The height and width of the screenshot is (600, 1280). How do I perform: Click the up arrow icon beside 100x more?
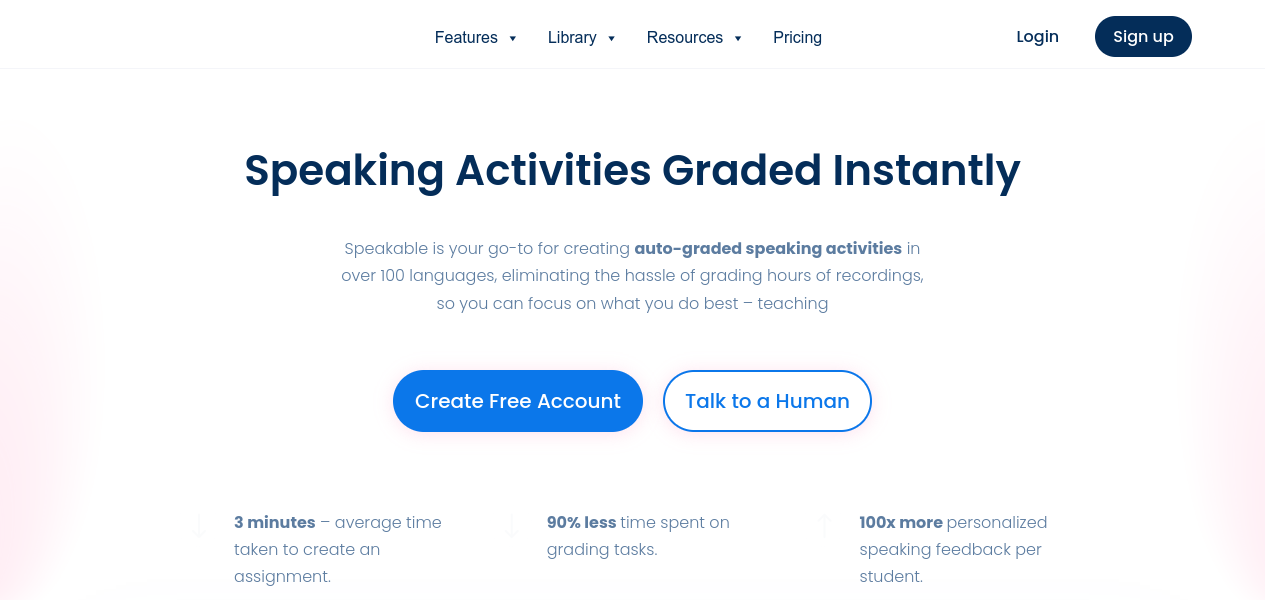point(824,524)
